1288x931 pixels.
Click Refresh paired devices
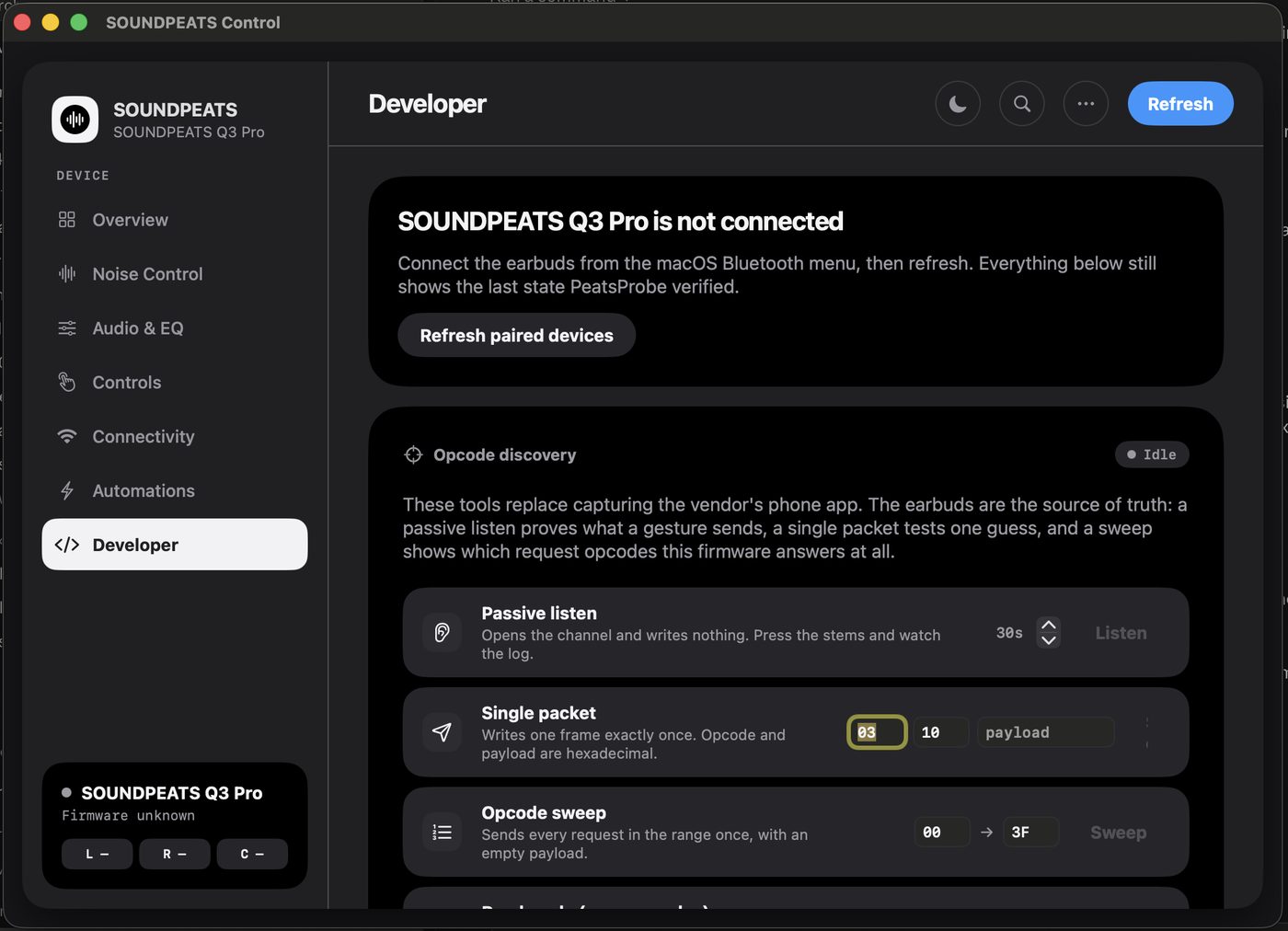(516, 336)
